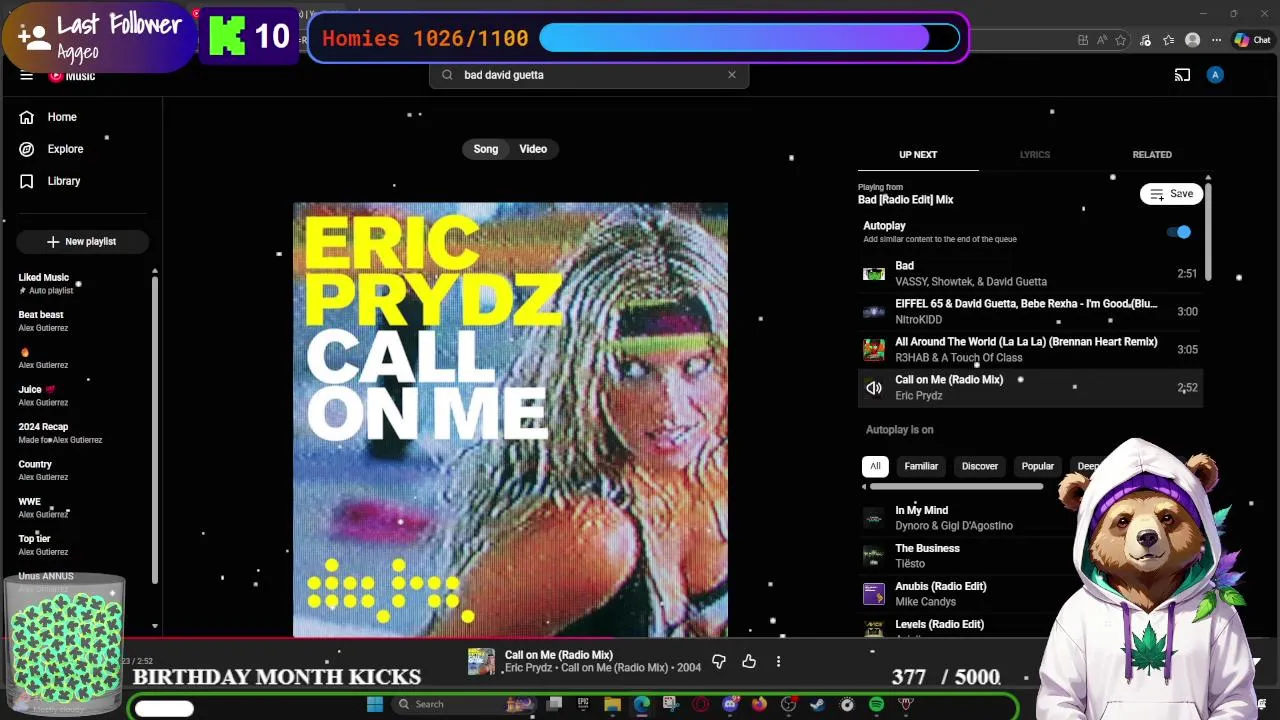Image resolution: width=1280 pixels, height=720 pixels.
Task: Select the Popular filter chip
Action: point(1037,466)
